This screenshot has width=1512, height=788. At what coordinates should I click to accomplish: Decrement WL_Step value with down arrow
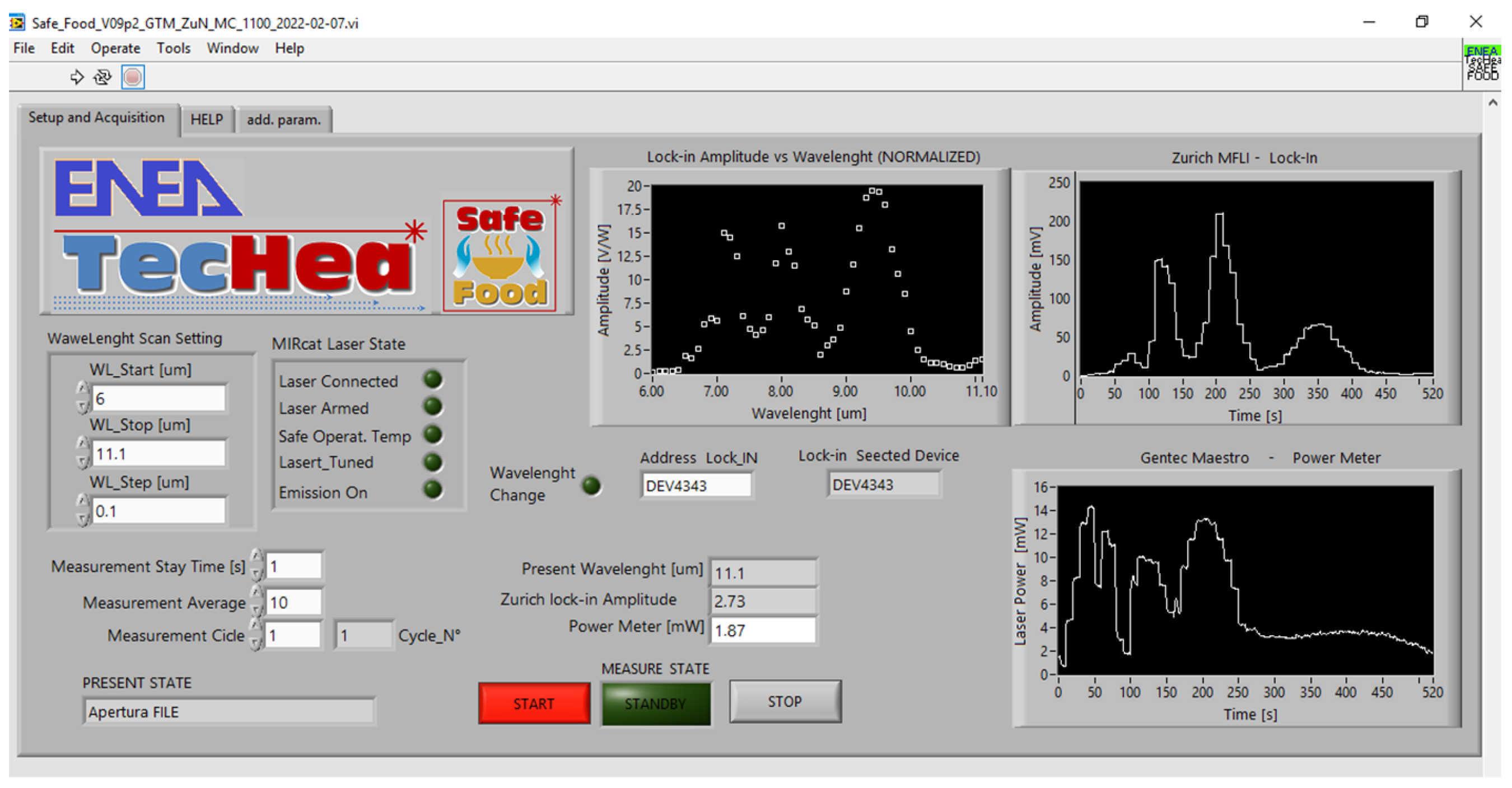coord(83,519)
